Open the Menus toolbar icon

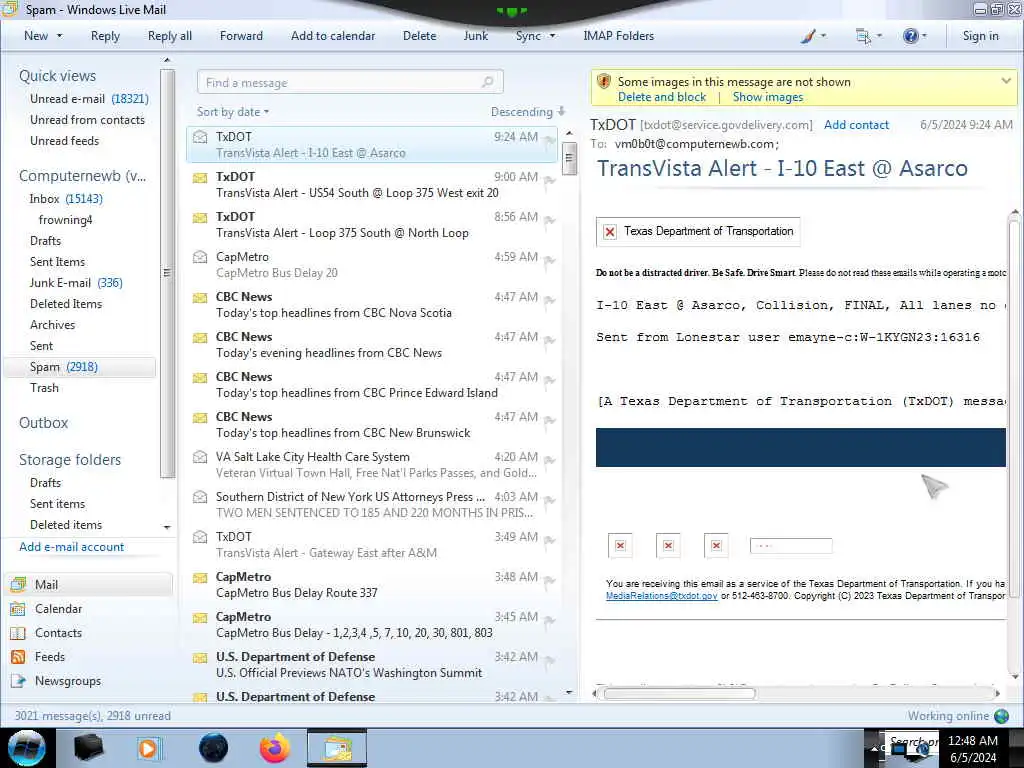[x=863, y=36]
